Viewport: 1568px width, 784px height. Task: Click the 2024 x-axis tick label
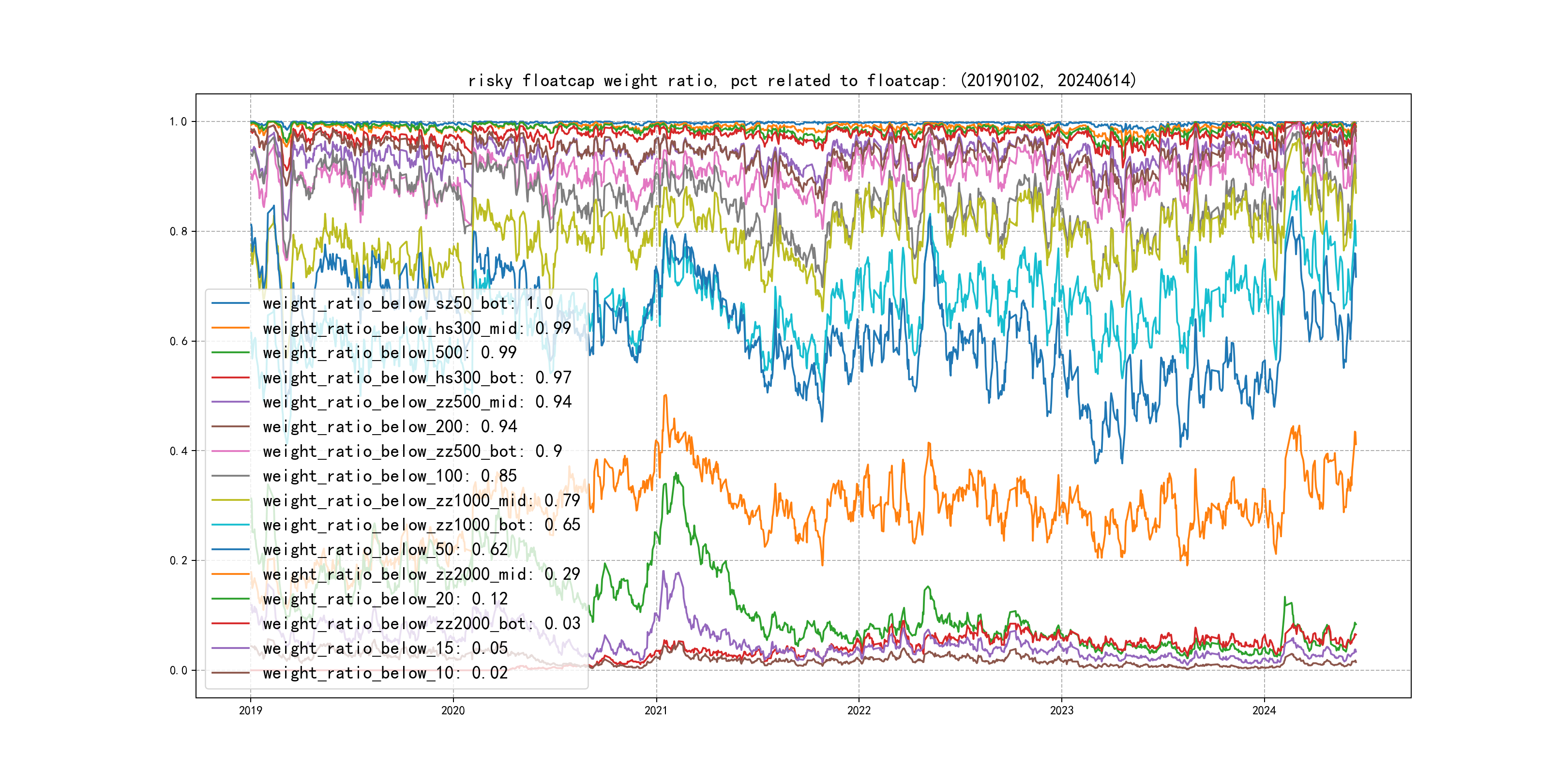(1264, 710)
